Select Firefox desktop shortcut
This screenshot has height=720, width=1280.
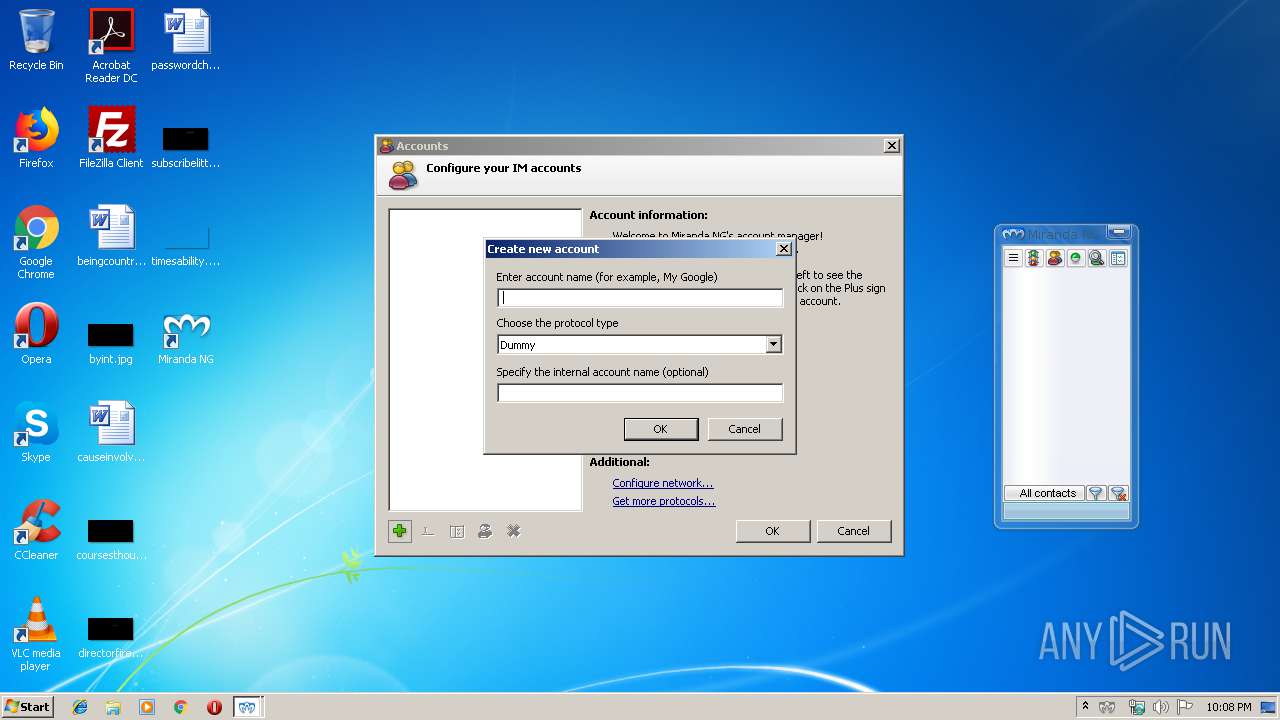(x=36, y=138)
